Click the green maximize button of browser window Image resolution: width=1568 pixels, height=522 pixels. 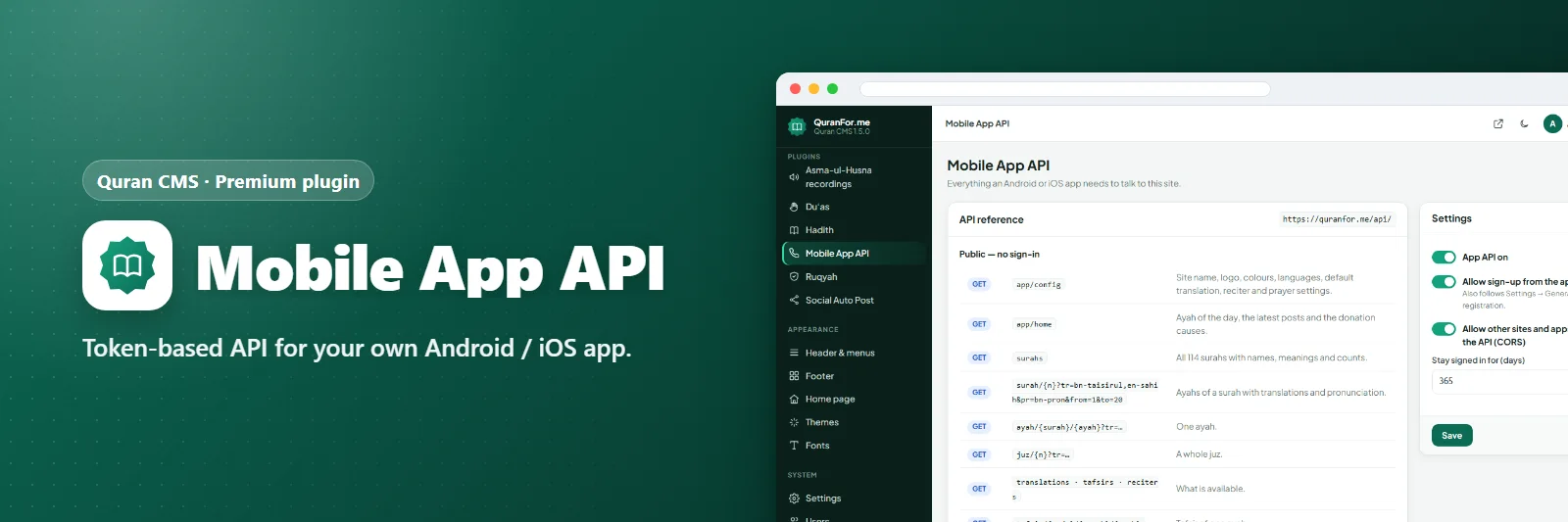[x=832, y=89]
